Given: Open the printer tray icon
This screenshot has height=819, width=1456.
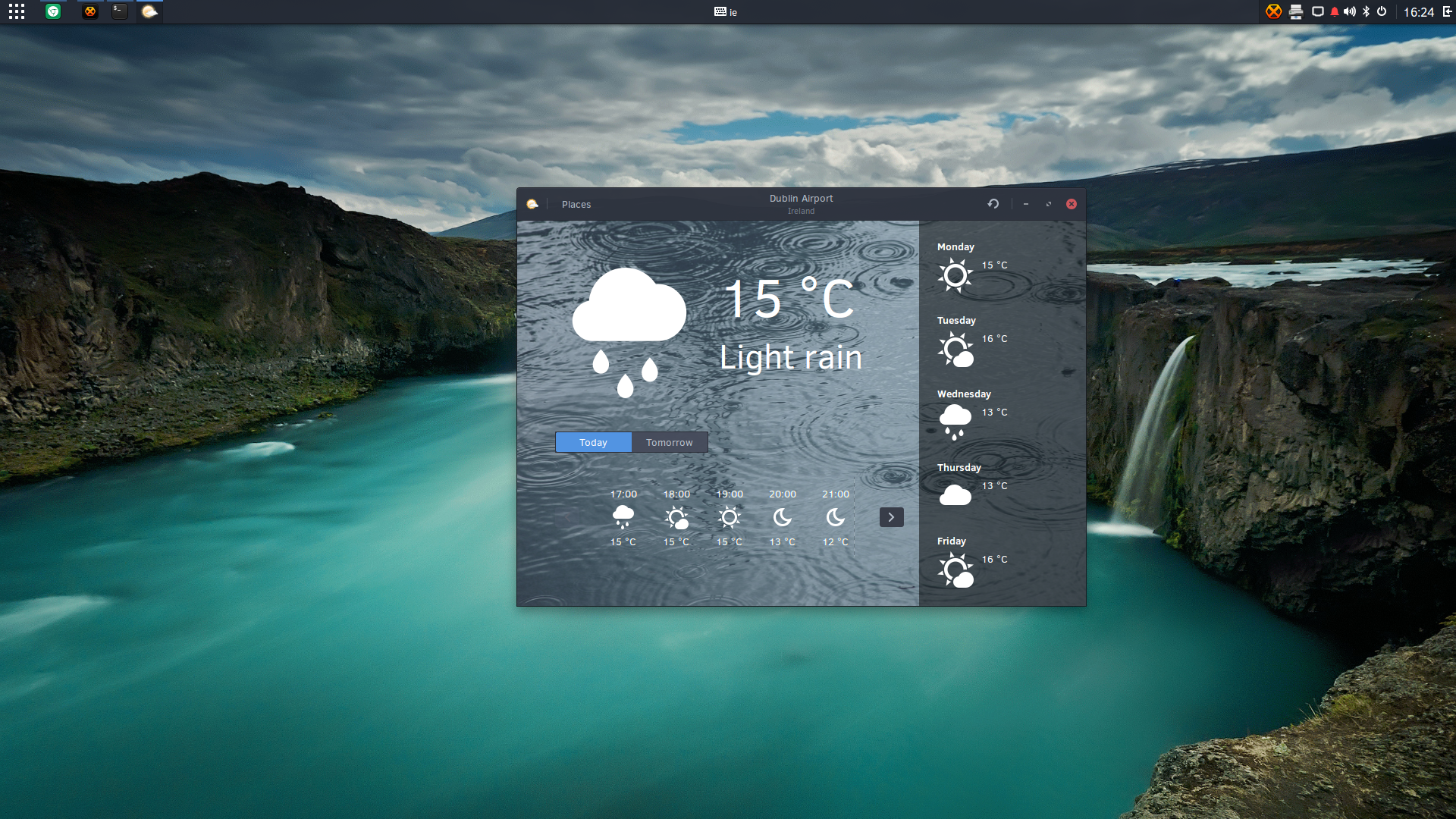Looking at the screenshot, I should pyautogui.click(x=1296, y=11).
